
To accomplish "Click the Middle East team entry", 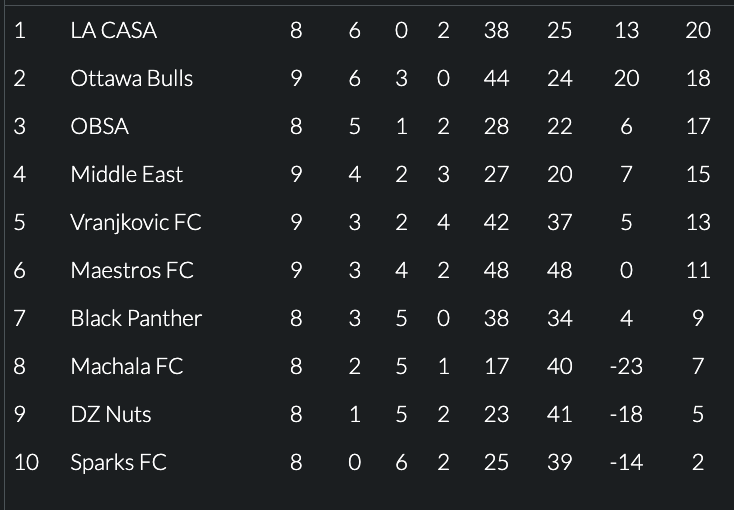I will [126, 174].
